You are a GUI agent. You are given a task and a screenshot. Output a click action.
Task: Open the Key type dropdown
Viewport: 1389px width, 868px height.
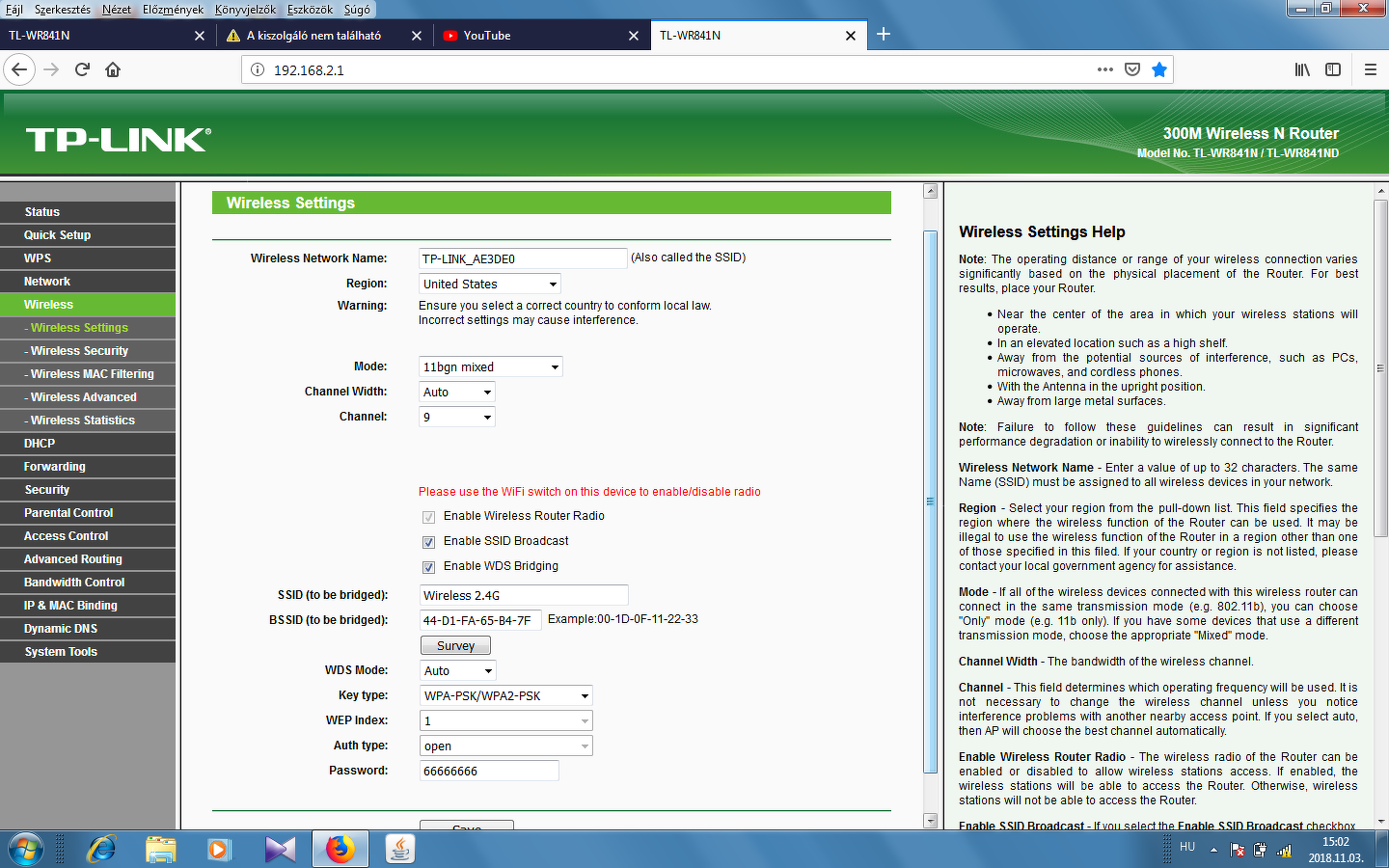pyautogui.click(x=506, y=695)
